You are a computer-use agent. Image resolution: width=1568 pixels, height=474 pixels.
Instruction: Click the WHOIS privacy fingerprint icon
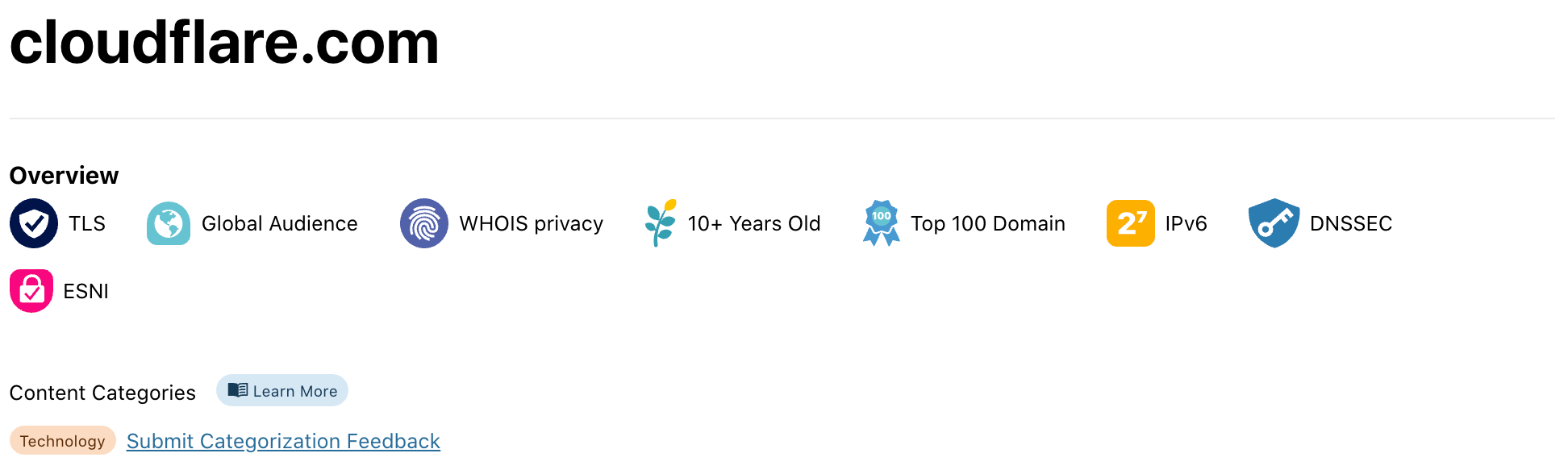click(424, 223)
